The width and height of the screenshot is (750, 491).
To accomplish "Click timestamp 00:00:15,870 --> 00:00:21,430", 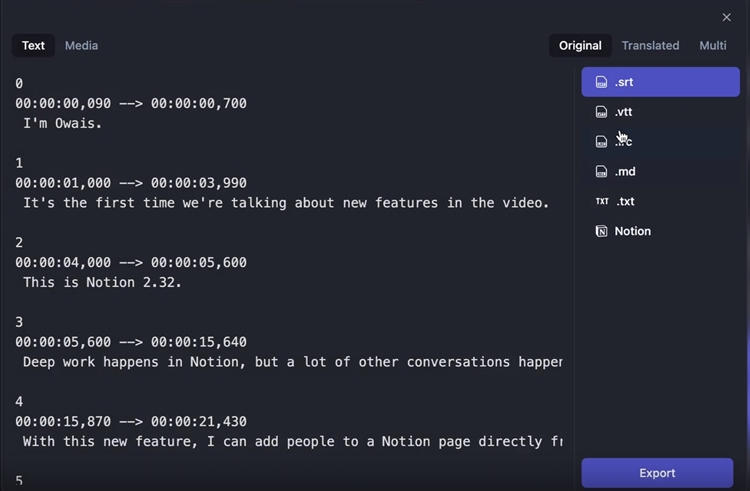I will pos(131,421).
